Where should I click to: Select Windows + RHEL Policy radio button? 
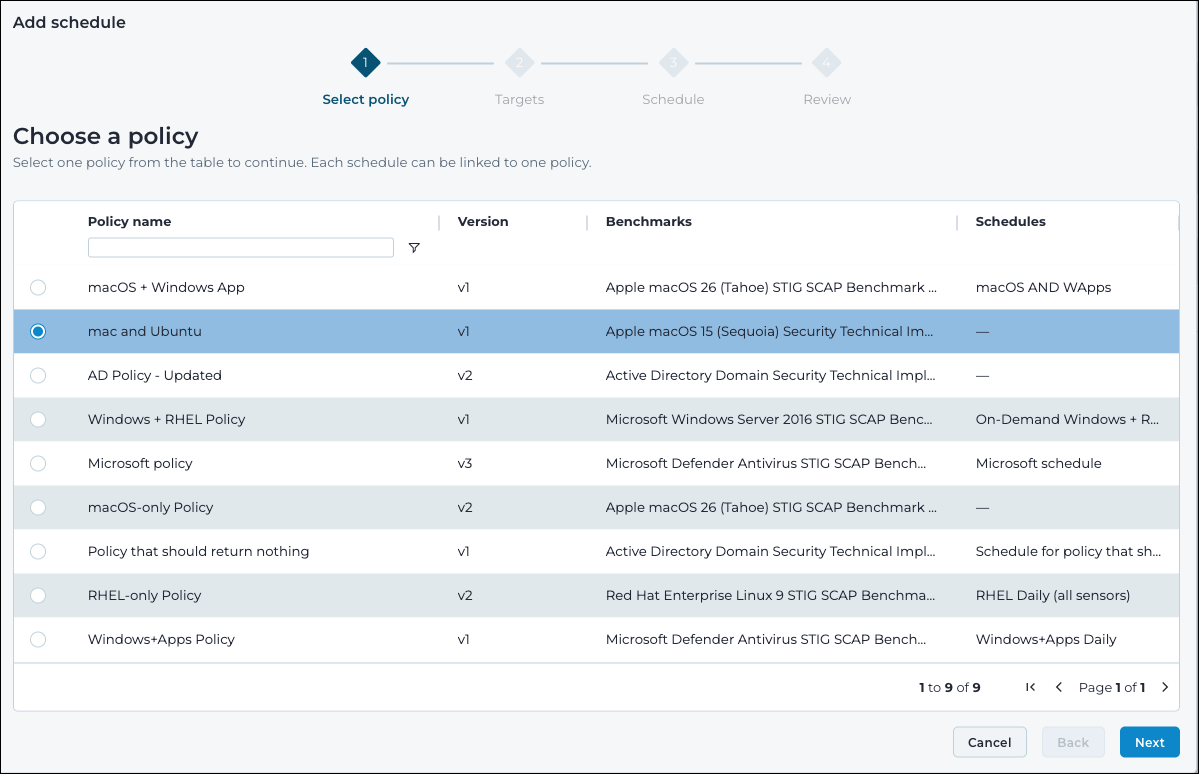[37, 419]
